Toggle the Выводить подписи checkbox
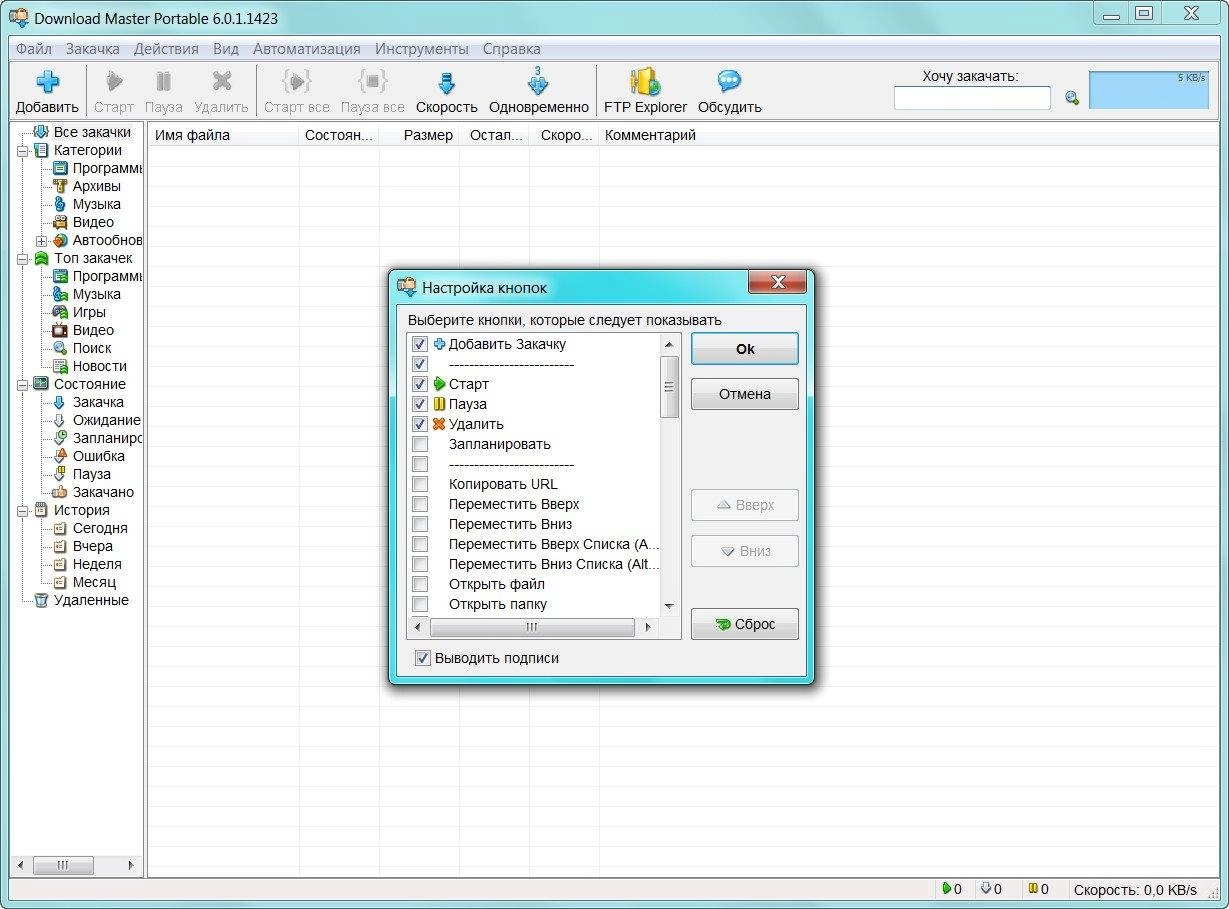The width and height of the screenshot is (1229, 909). click(423, 658)
